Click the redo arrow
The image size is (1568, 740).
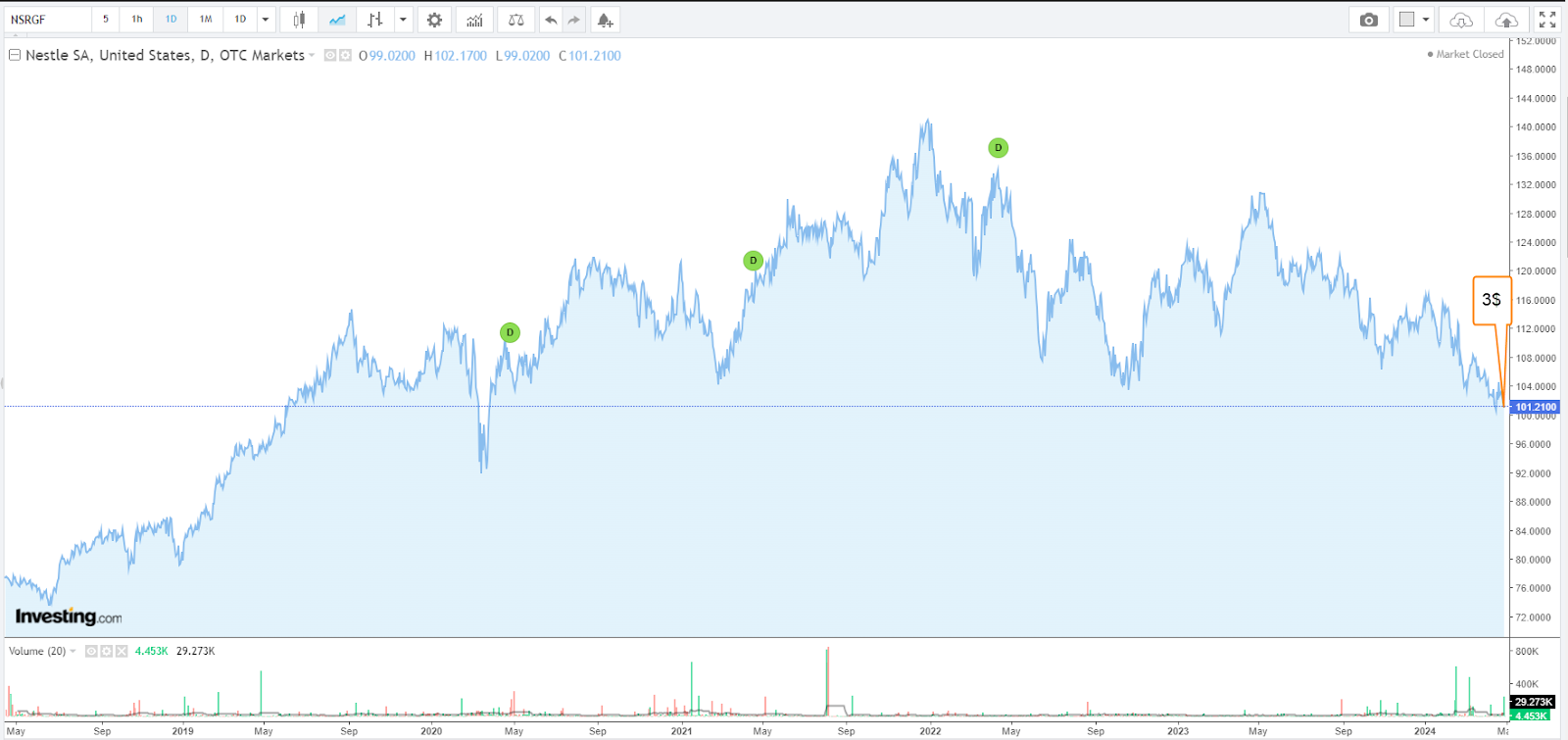(574, 20)
